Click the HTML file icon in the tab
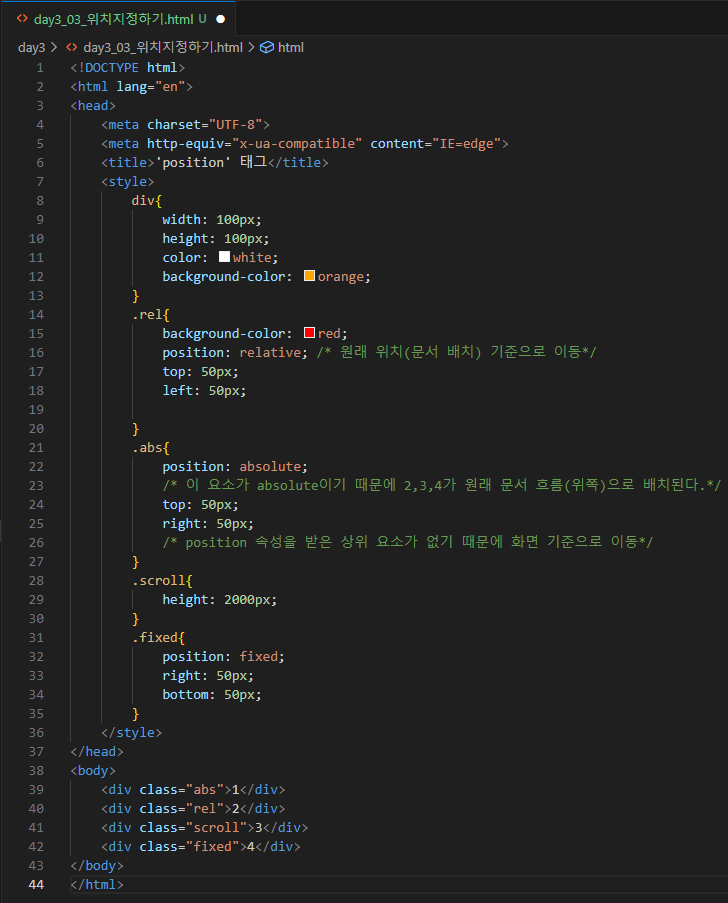The height and width of the screenshot is (903, 728). (x=22, y=18)
